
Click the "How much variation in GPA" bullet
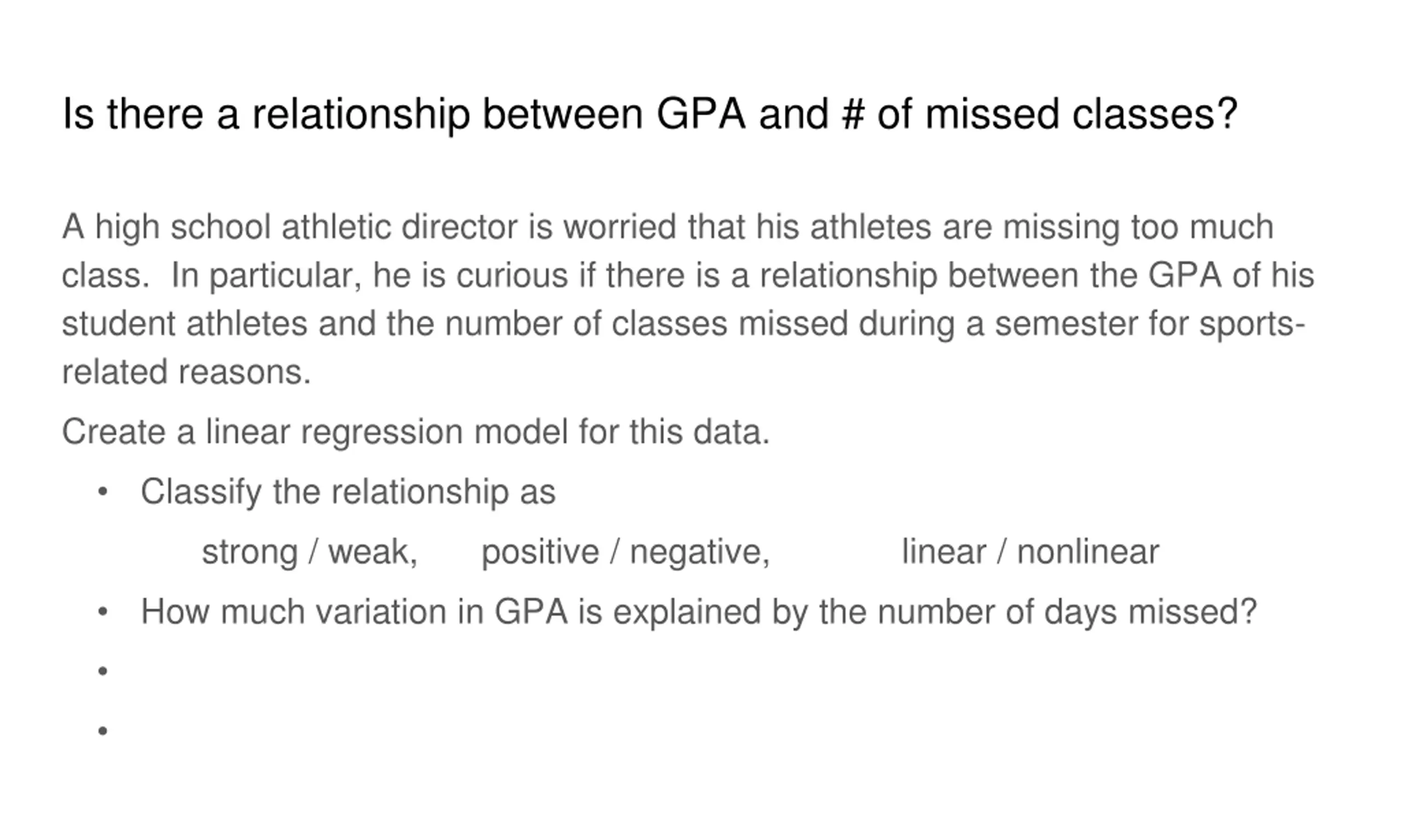pyautogui.click(x=698, y=612)
